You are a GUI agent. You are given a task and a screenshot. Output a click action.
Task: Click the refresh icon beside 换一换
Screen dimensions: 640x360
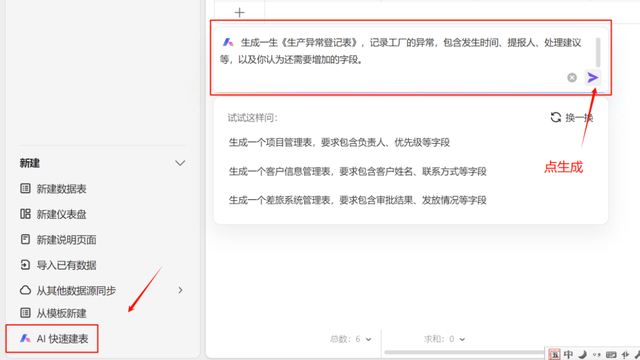(x=556, y=118)
